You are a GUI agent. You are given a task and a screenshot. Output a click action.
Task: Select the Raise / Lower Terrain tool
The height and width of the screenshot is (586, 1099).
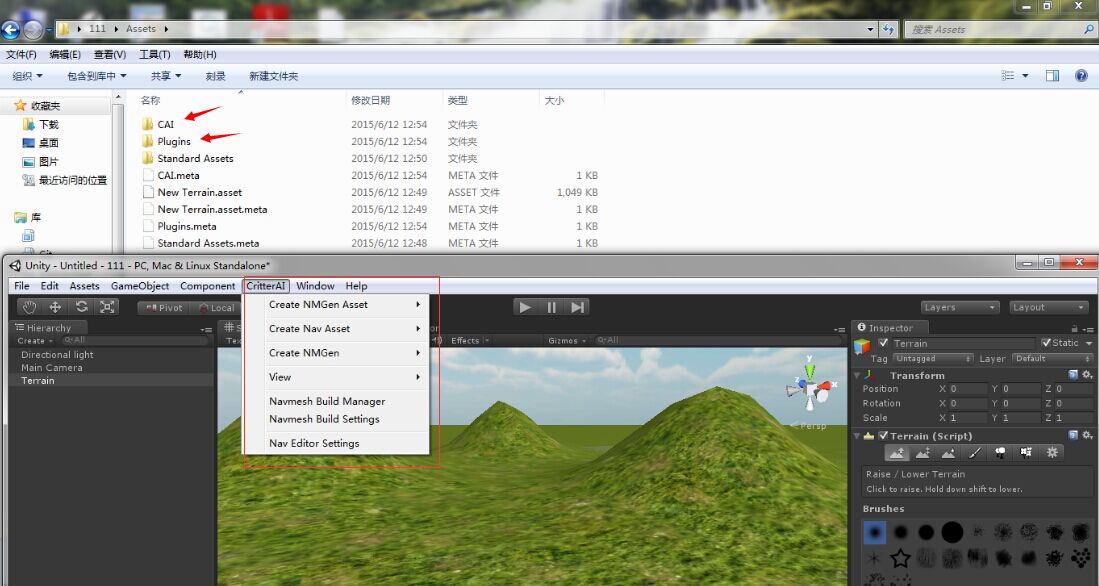(x=896, y=453)
